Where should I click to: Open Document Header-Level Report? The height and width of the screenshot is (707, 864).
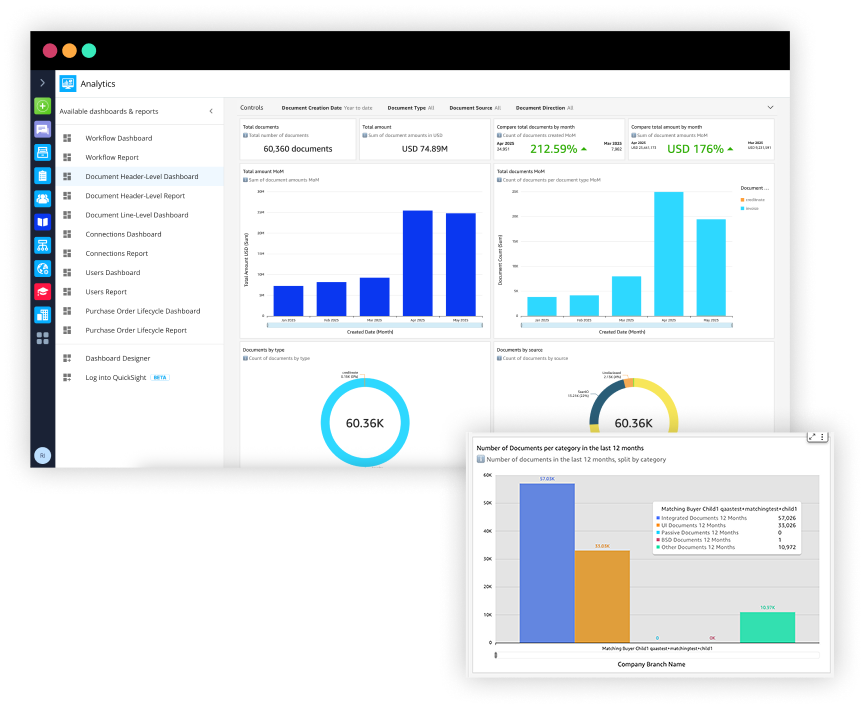pyautogui.click(x=135, y=196)
